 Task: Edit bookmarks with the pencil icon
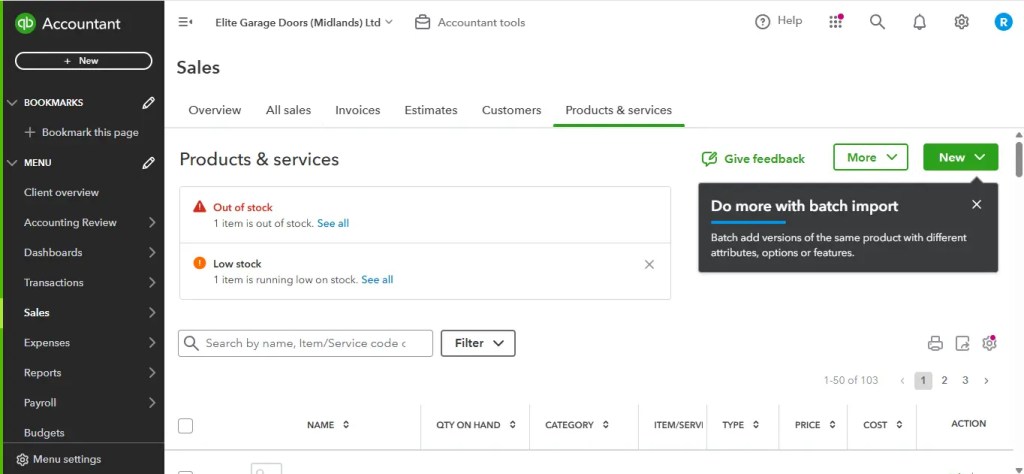coord(148,103)
